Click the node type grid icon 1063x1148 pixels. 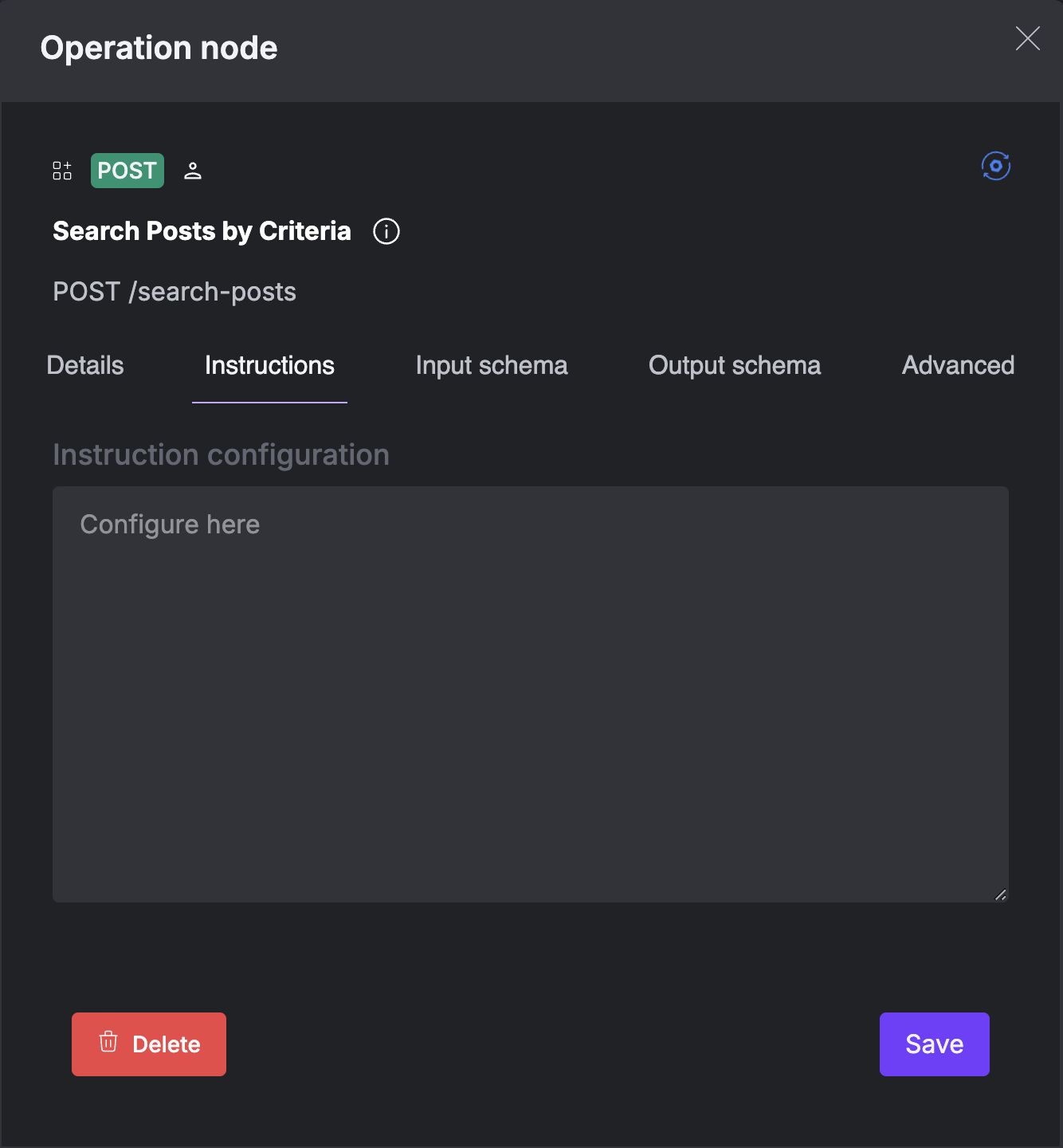[62, 170]
